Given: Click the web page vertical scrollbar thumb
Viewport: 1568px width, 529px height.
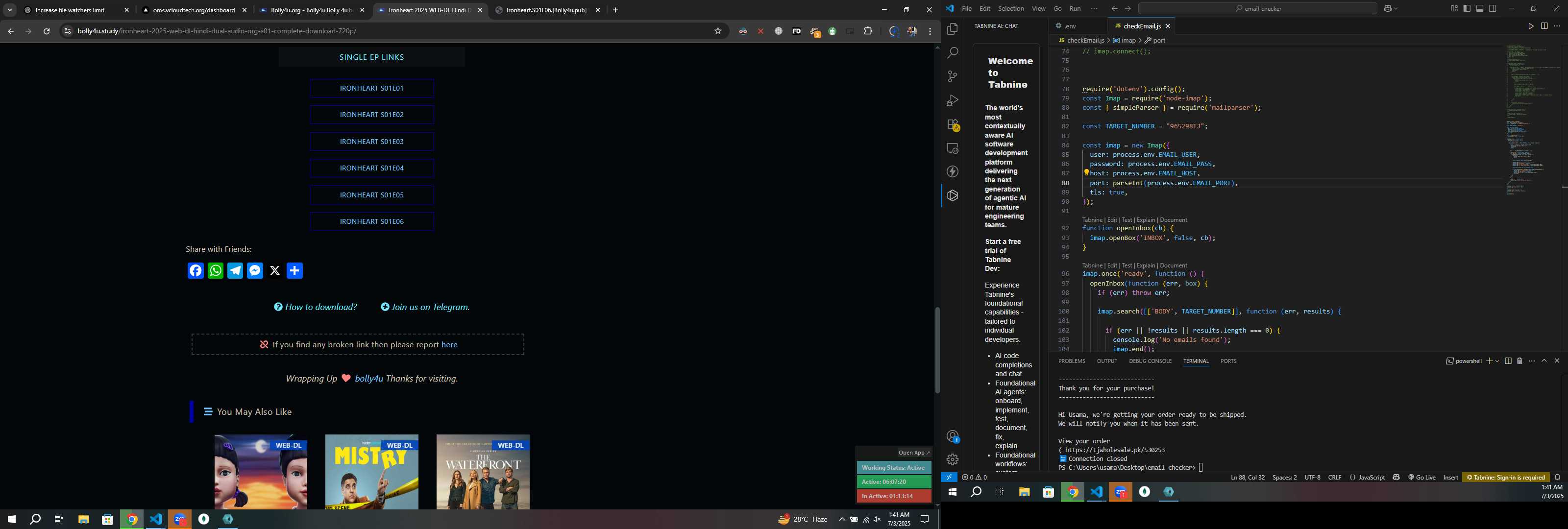Looking at the screenshot, I should [x=937, y=350].
